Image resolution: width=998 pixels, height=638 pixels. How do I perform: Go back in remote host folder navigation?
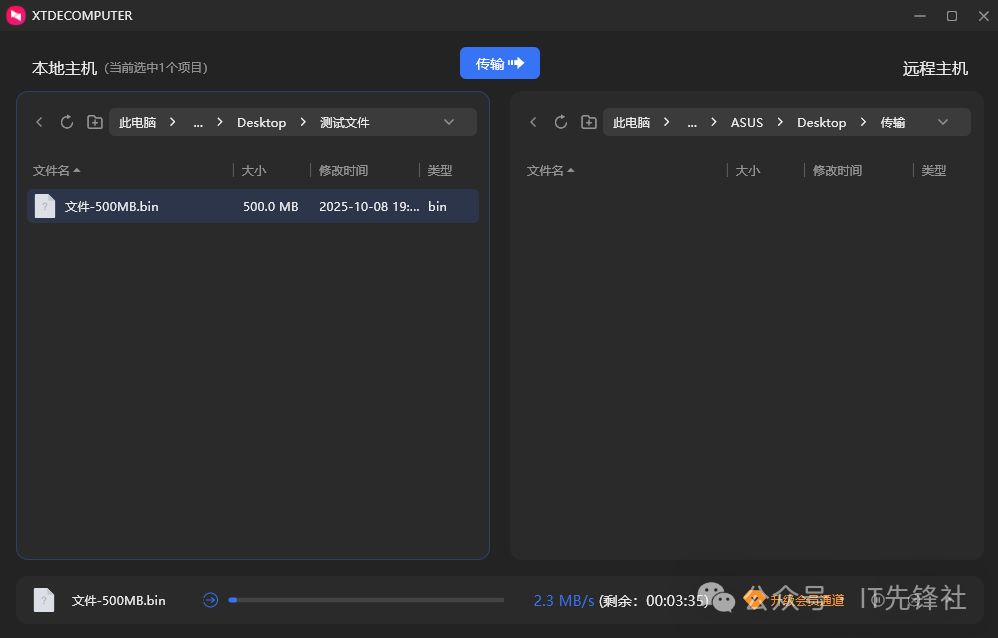tap(533, 122)
